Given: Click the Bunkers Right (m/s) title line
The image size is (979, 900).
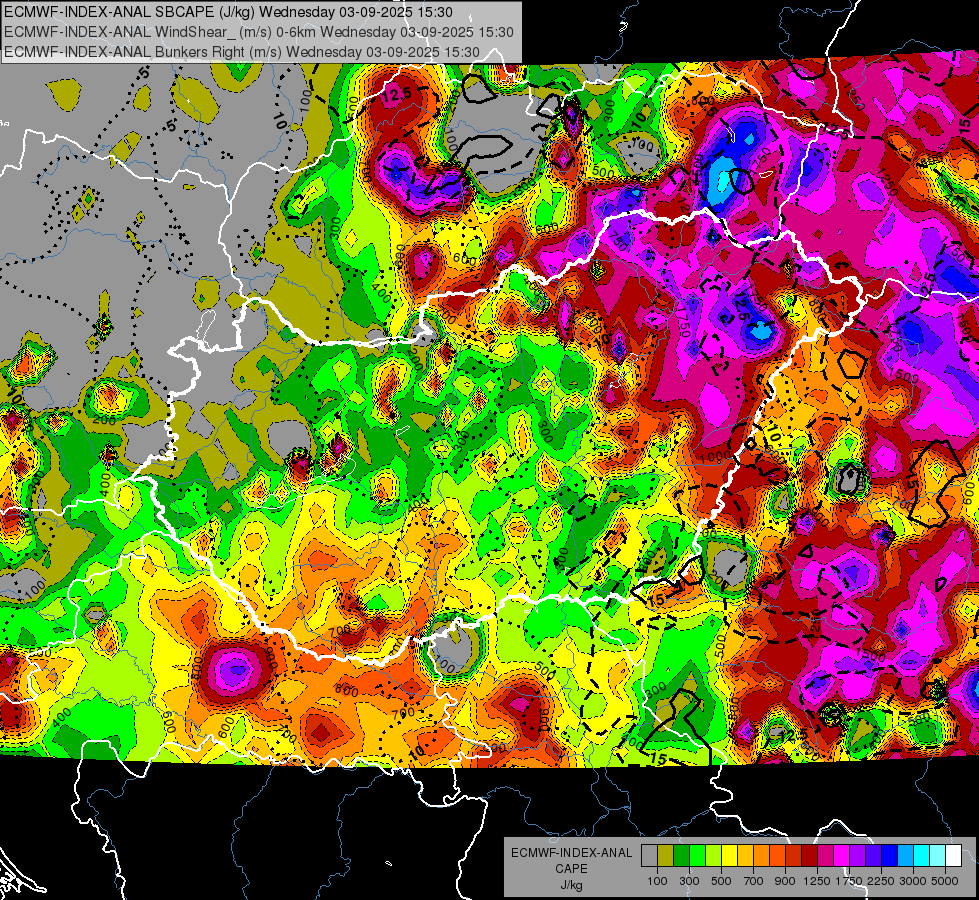Looking at the screenshot, I should click(242, 52).
